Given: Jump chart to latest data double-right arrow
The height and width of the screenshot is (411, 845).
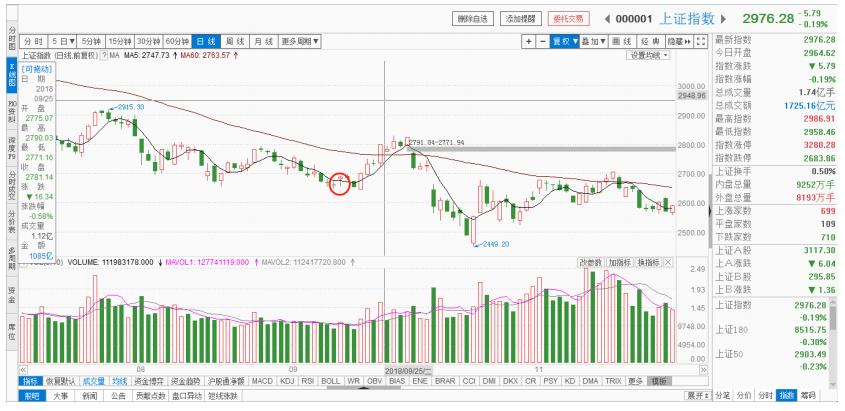Looking at the screenshot, I should pyautogui.click(x=703, y=370).
